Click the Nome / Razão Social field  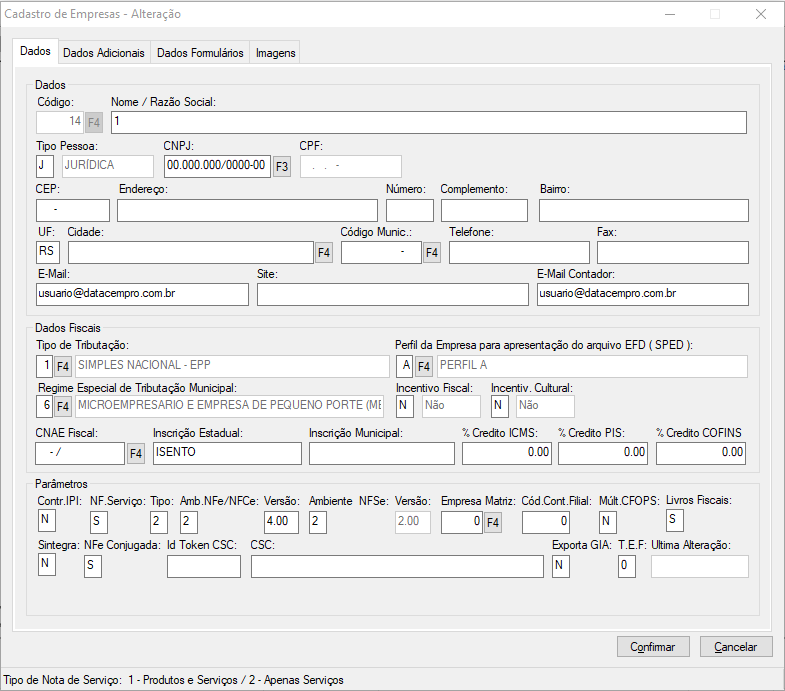(x=429, y=123)
